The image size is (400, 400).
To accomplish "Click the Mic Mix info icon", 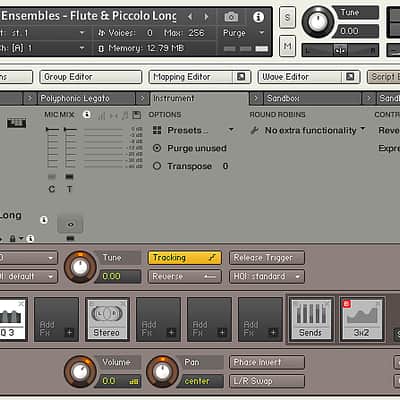I will pyautogui.click(x=87, y=115).
